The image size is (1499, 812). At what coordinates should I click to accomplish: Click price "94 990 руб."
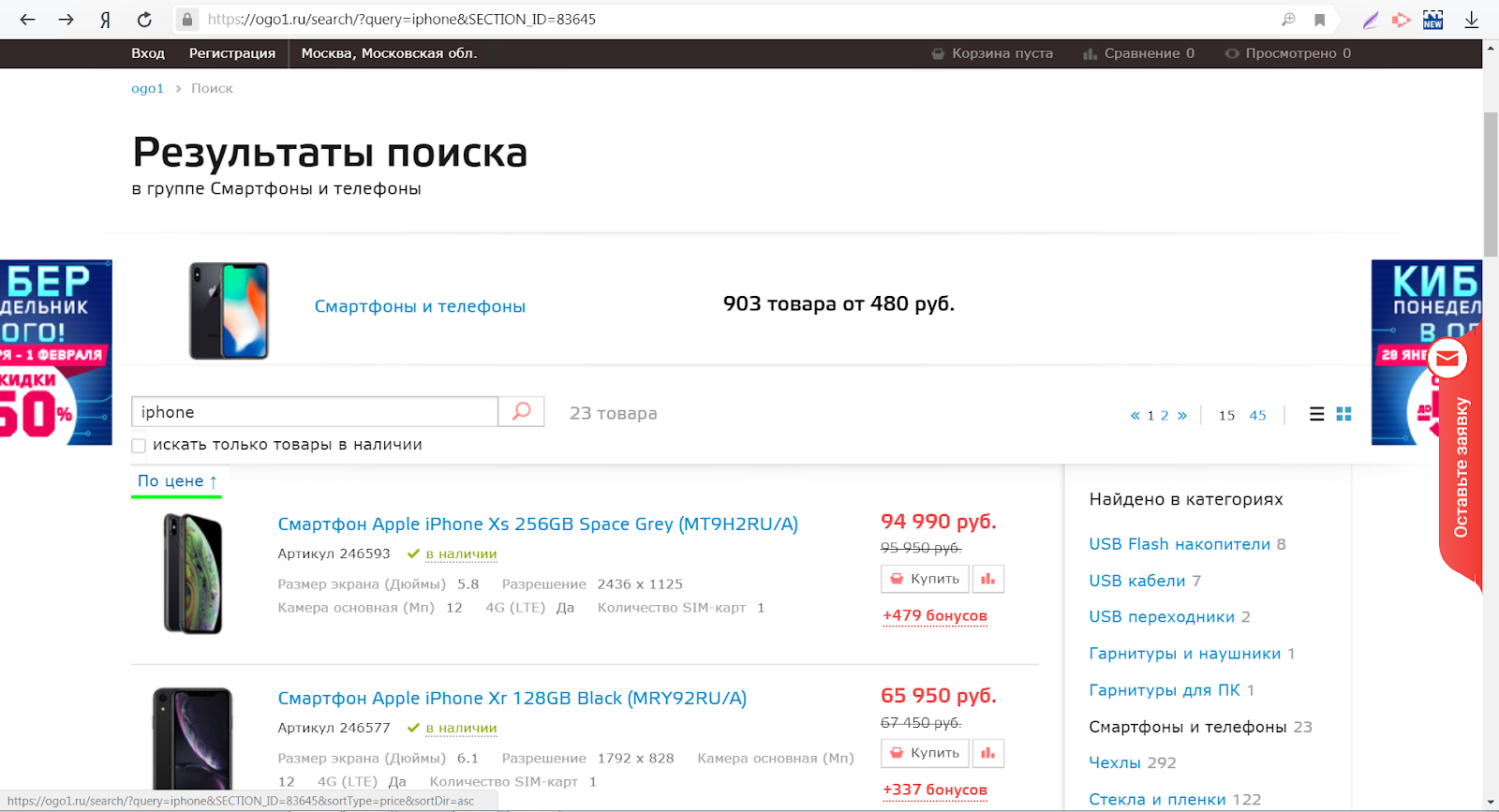pyautogui.click(x=939, y=522)
